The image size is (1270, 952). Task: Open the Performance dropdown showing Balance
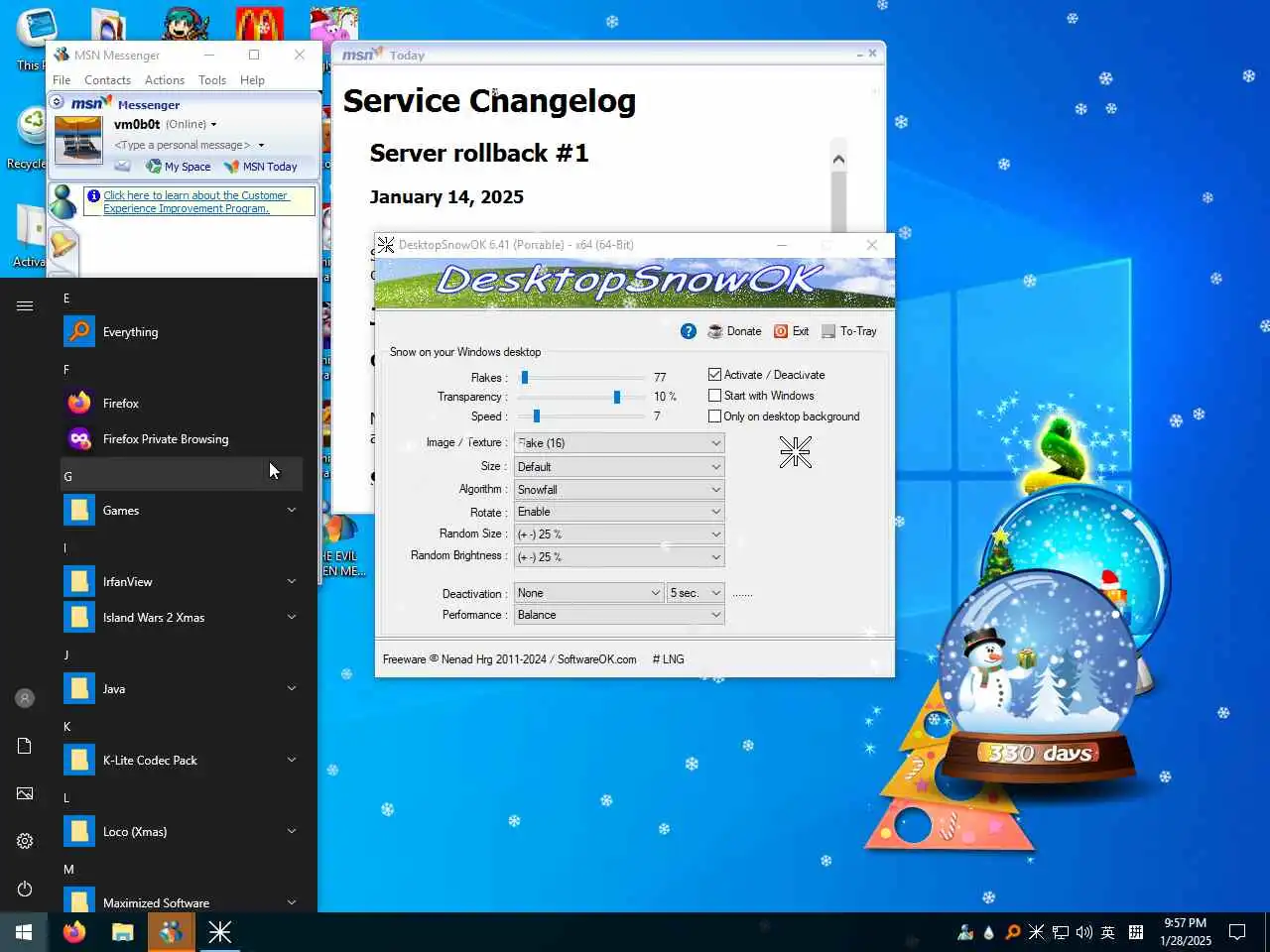point(619,615)
